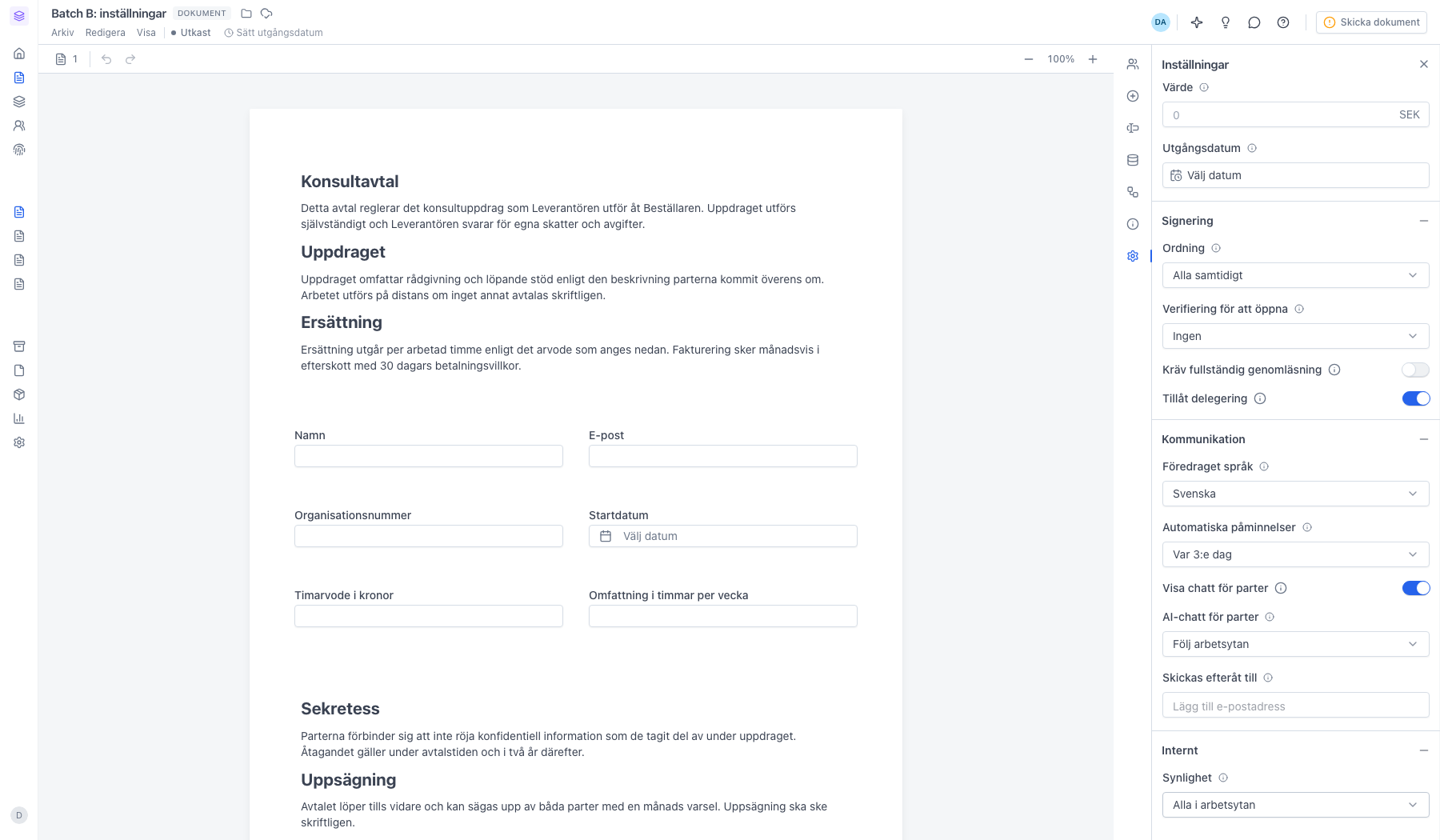This screenshot has width=1440, height=840.
Task: Open the Automatiska påminnelser dropdown
Action: [1295, 554]
